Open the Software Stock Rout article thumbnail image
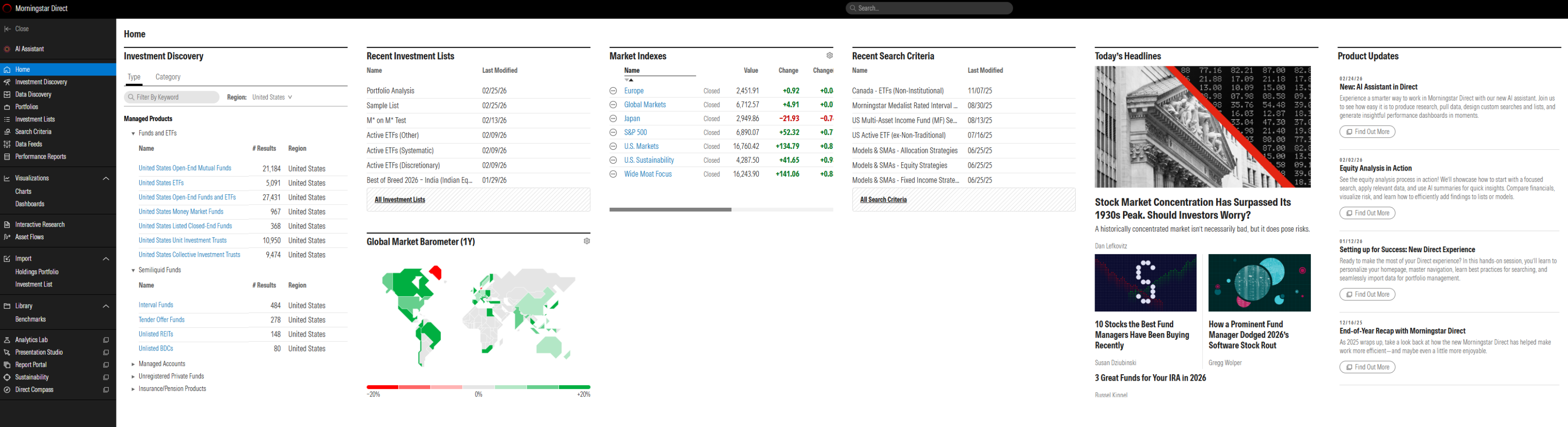 point(1259,283)
